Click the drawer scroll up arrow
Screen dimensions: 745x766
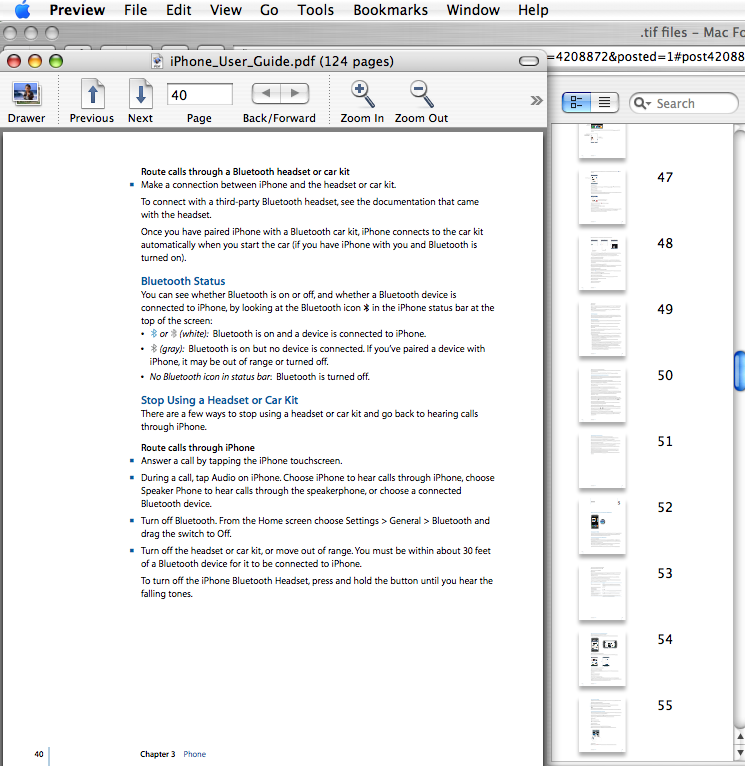(740, 737)
